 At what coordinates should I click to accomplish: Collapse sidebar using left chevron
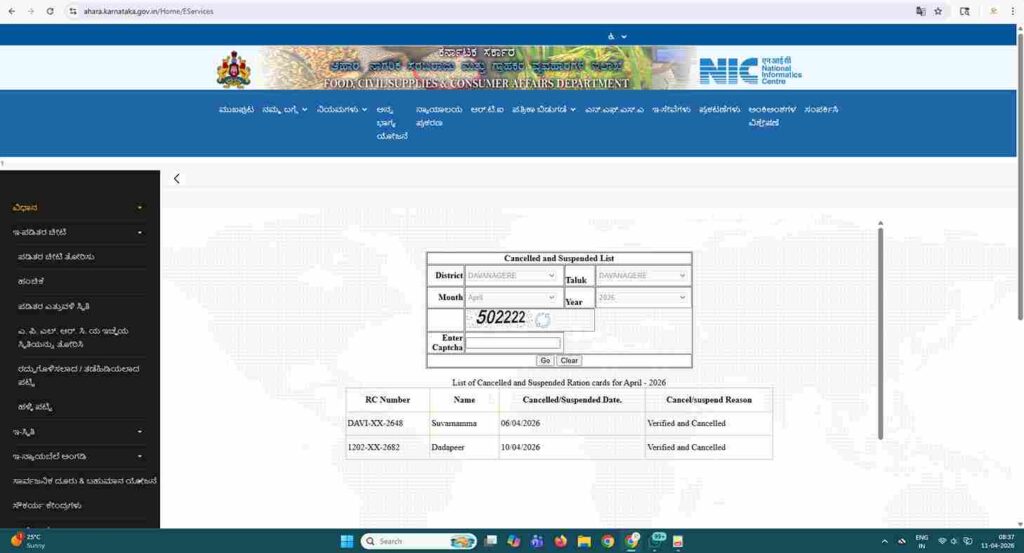tap(176, 178)
